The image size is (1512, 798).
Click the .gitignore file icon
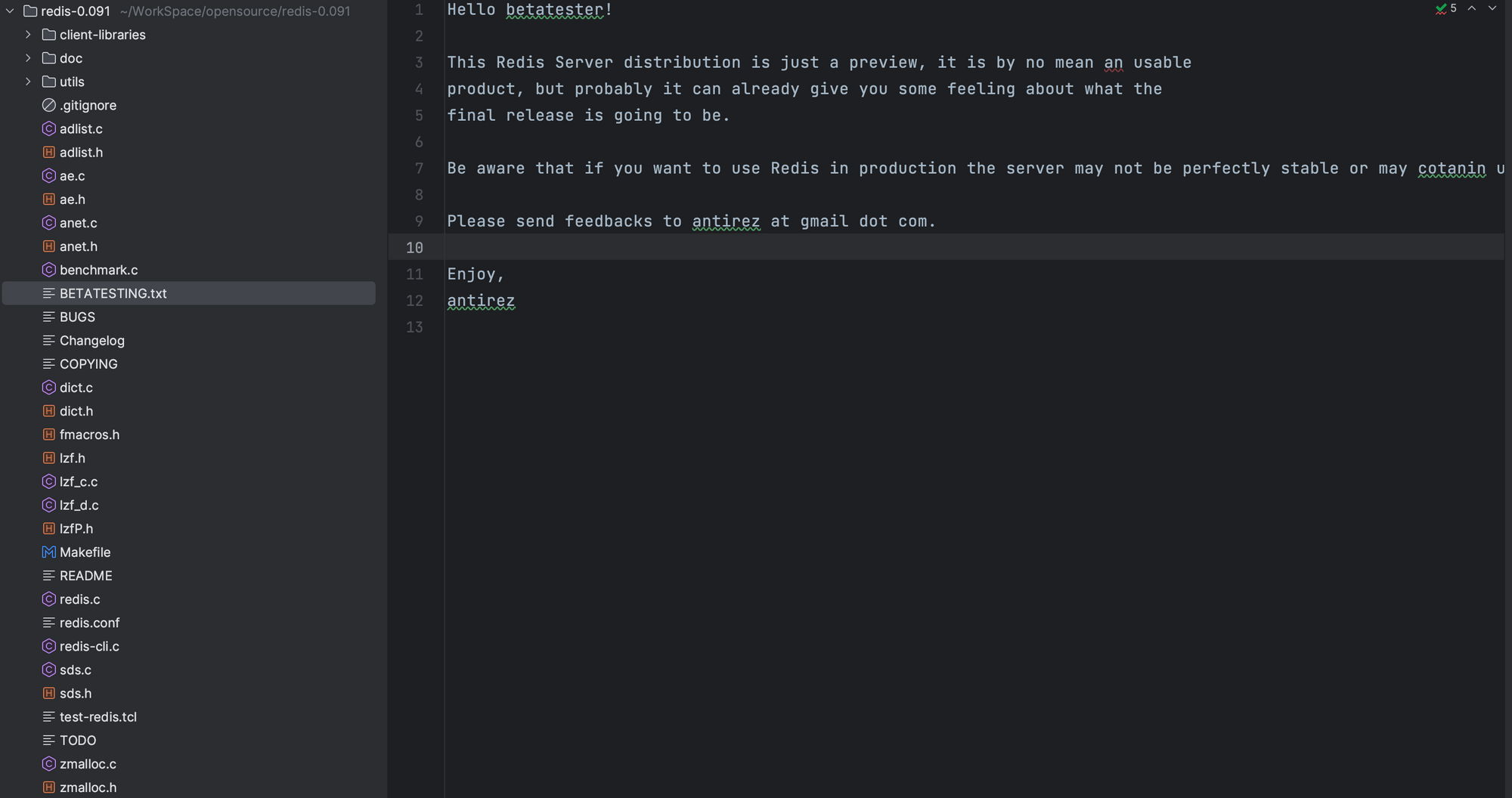tap(49, 105)
